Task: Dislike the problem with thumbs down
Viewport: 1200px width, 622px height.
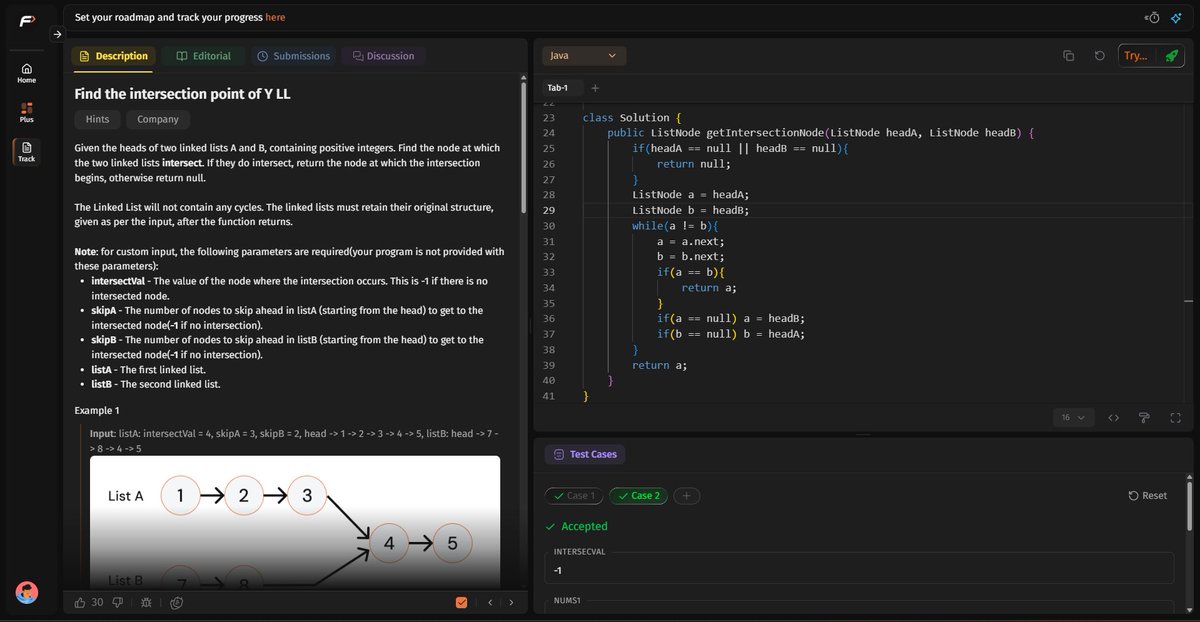Action: click(x=118, y=602)
